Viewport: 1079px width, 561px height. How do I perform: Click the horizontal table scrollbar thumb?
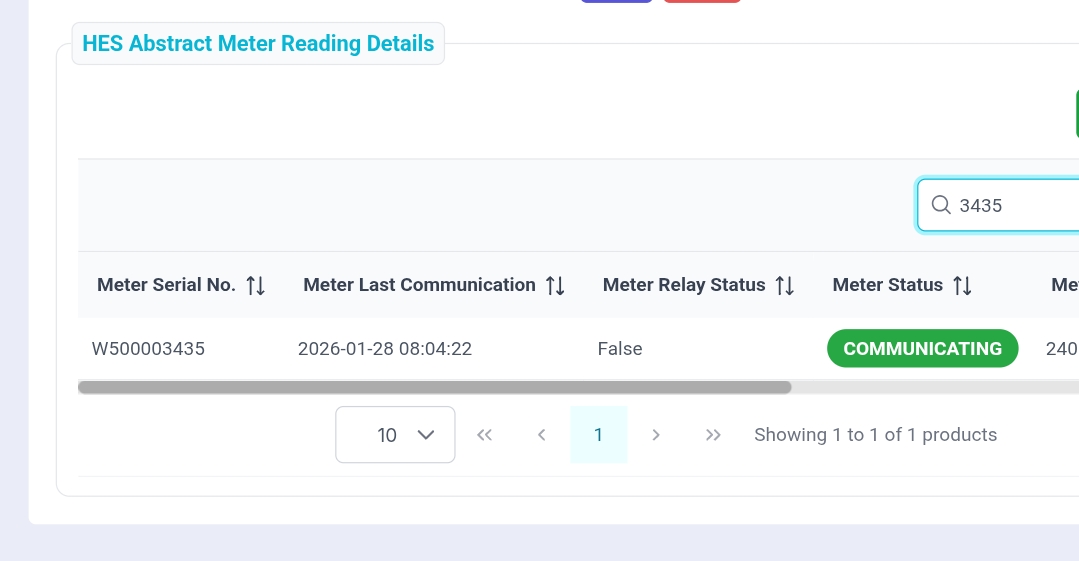(x=434, y=387)
